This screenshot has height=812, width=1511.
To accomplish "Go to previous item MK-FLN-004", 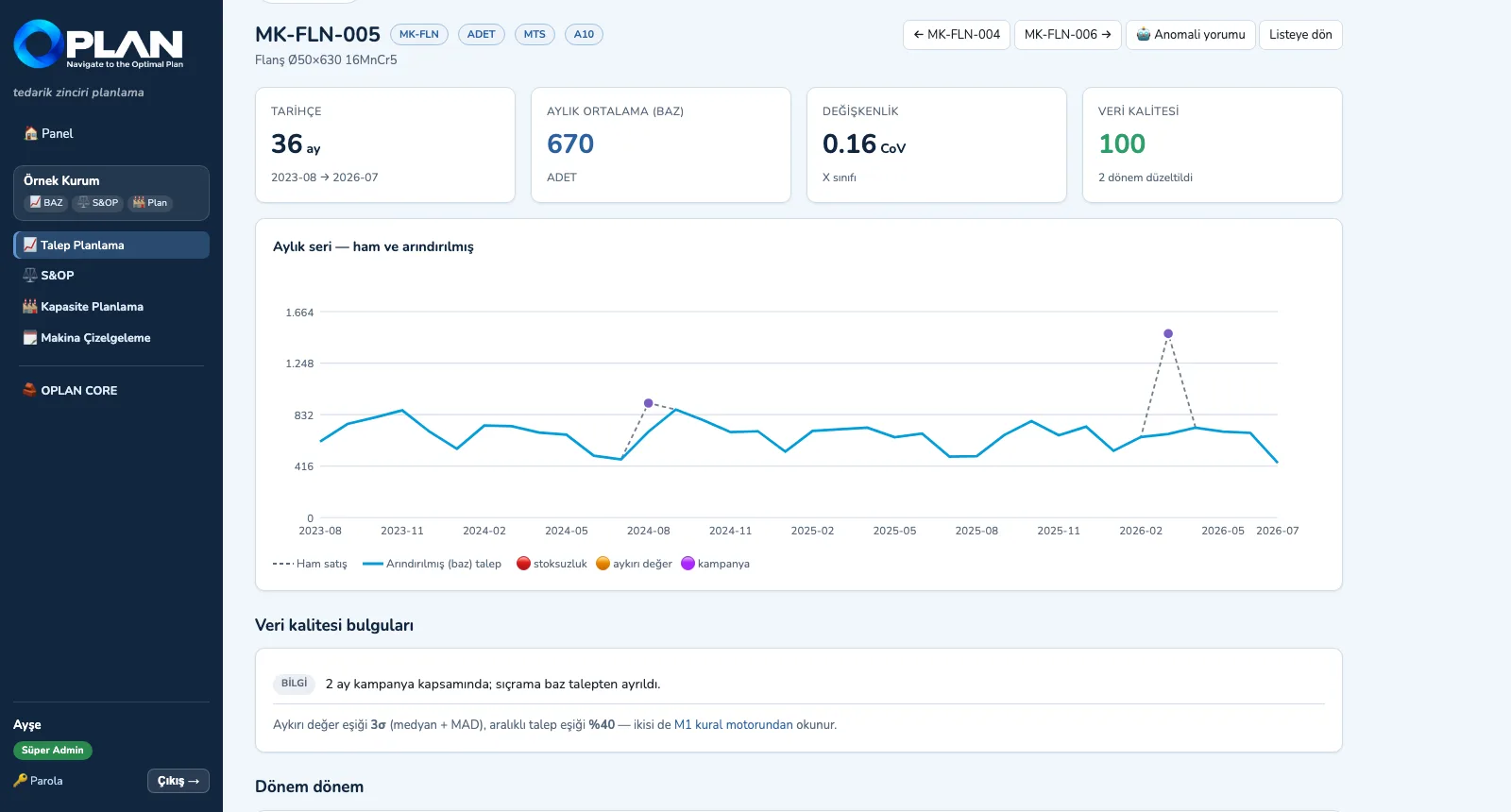I will [957, 35].
